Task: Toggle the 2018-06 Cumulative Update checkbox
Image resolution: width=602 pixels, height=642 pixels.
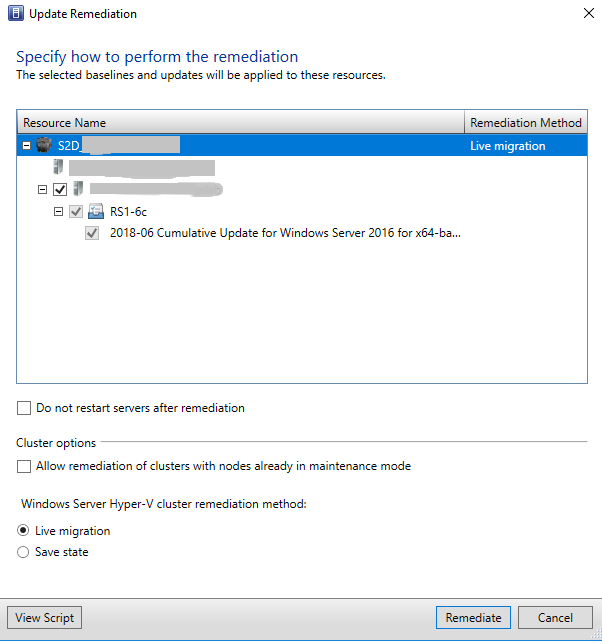Action: (92, 233)
